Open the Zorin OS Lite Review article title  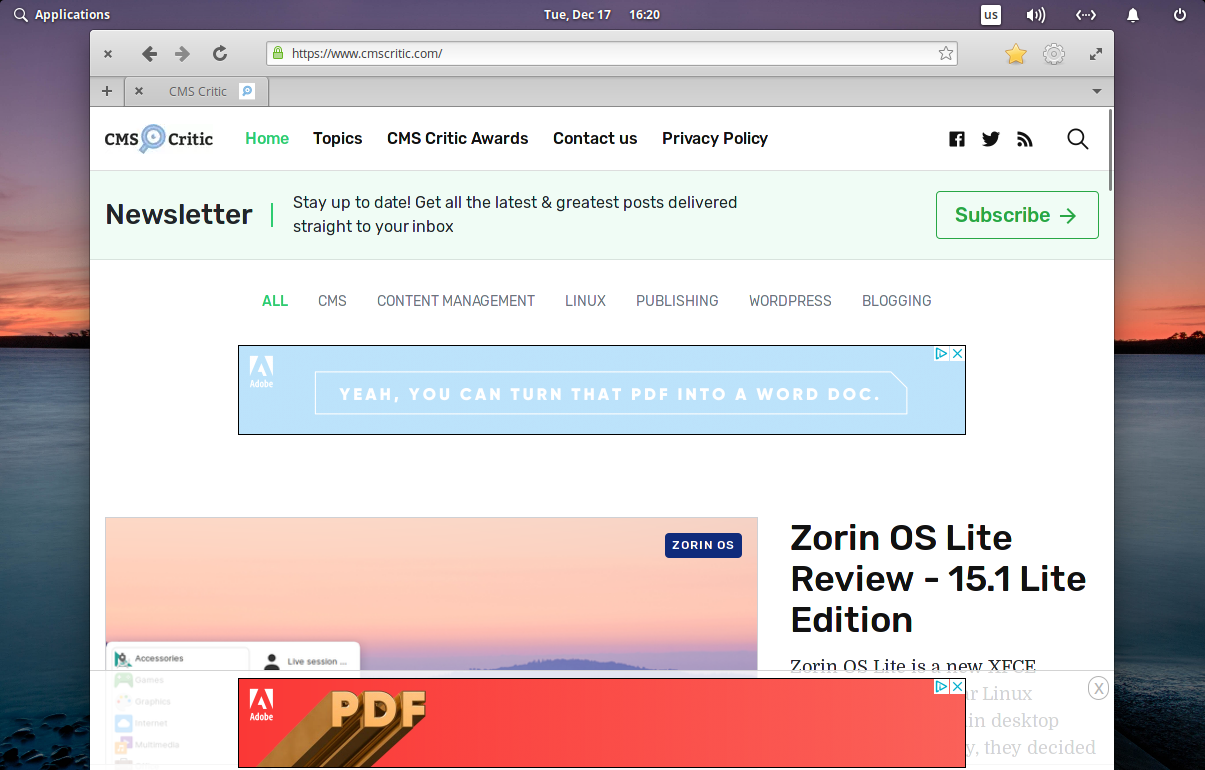(938, 579)
